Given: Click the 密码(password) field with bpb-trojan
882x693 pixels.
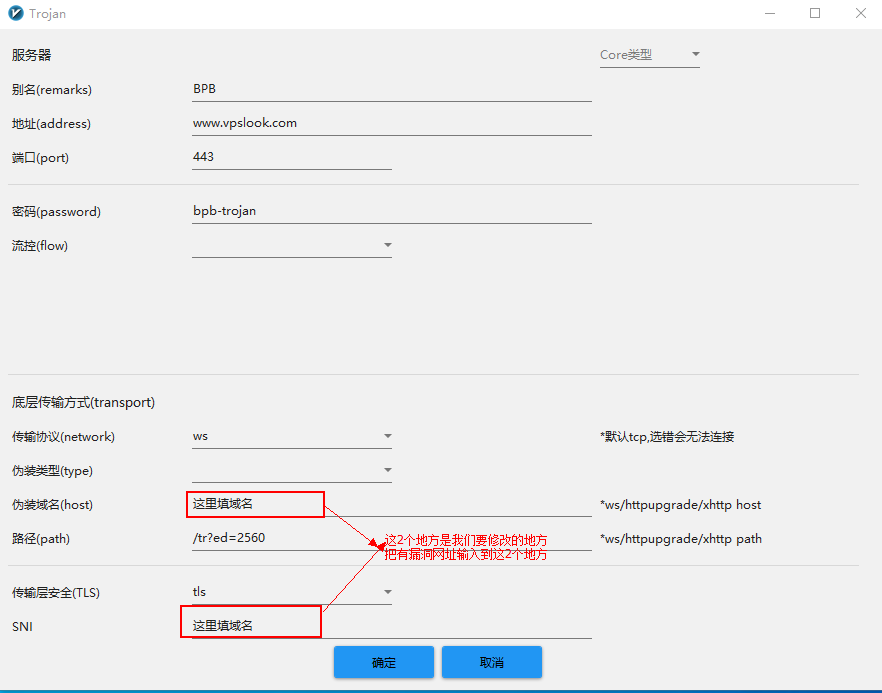Looking at the screenshot, I should pyautogui.click(x=391, y=211).
